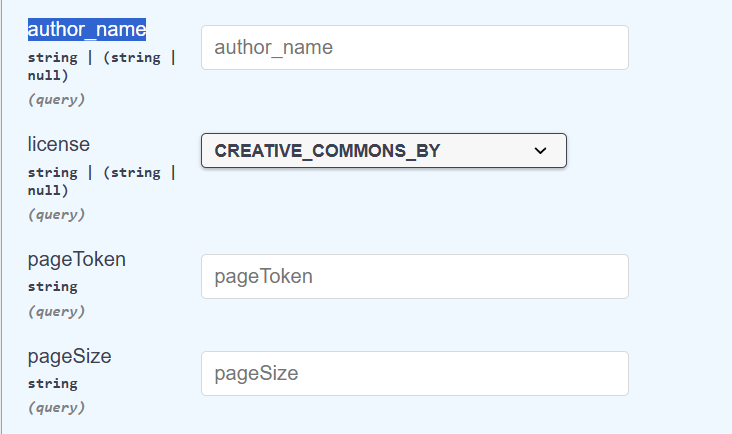732x434 pixels.
Task: Click the 'null)' text under license type
Action: pos(48,190)
